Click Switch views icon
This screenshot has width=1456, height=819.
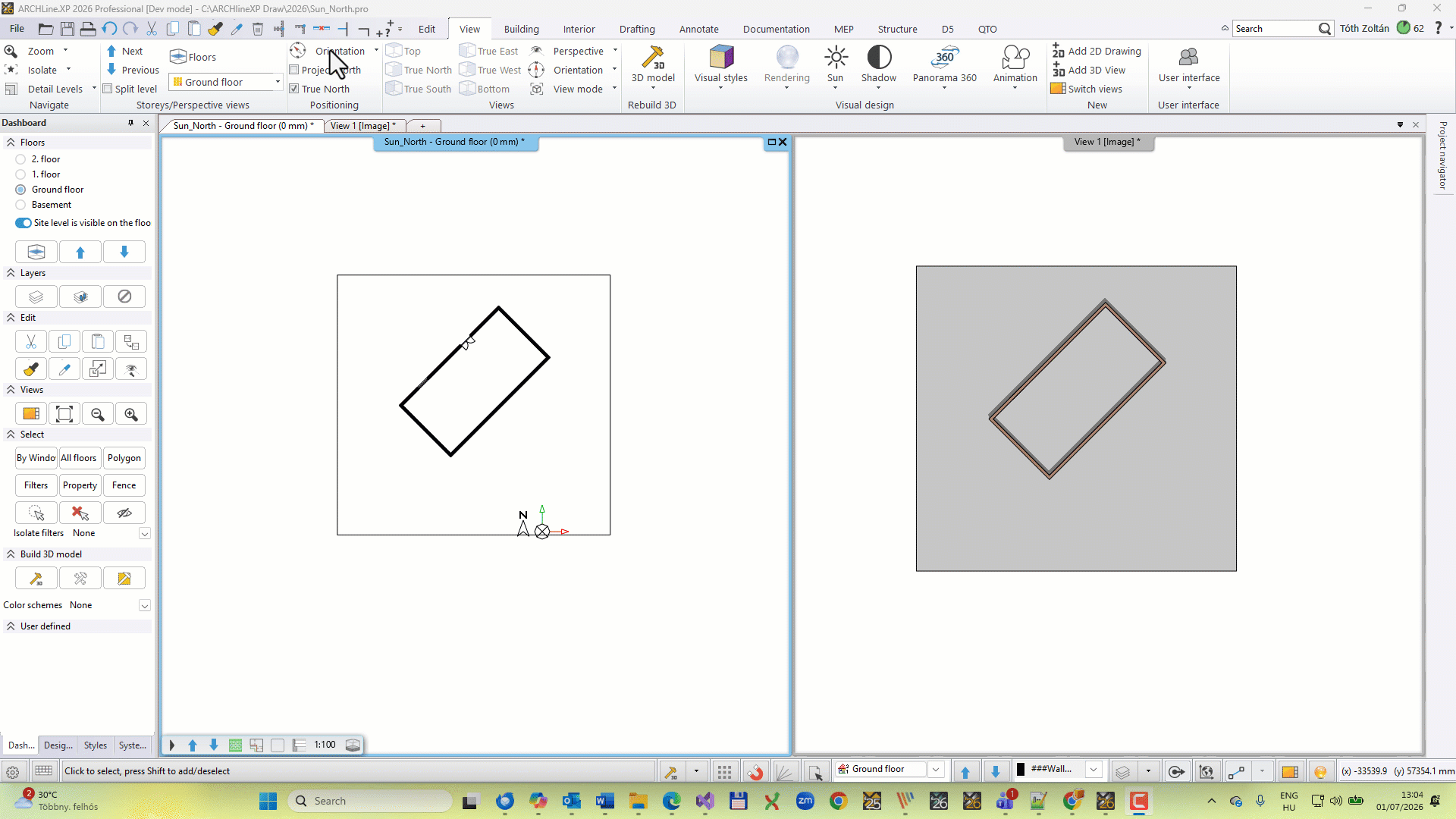tap(1058, 89)
